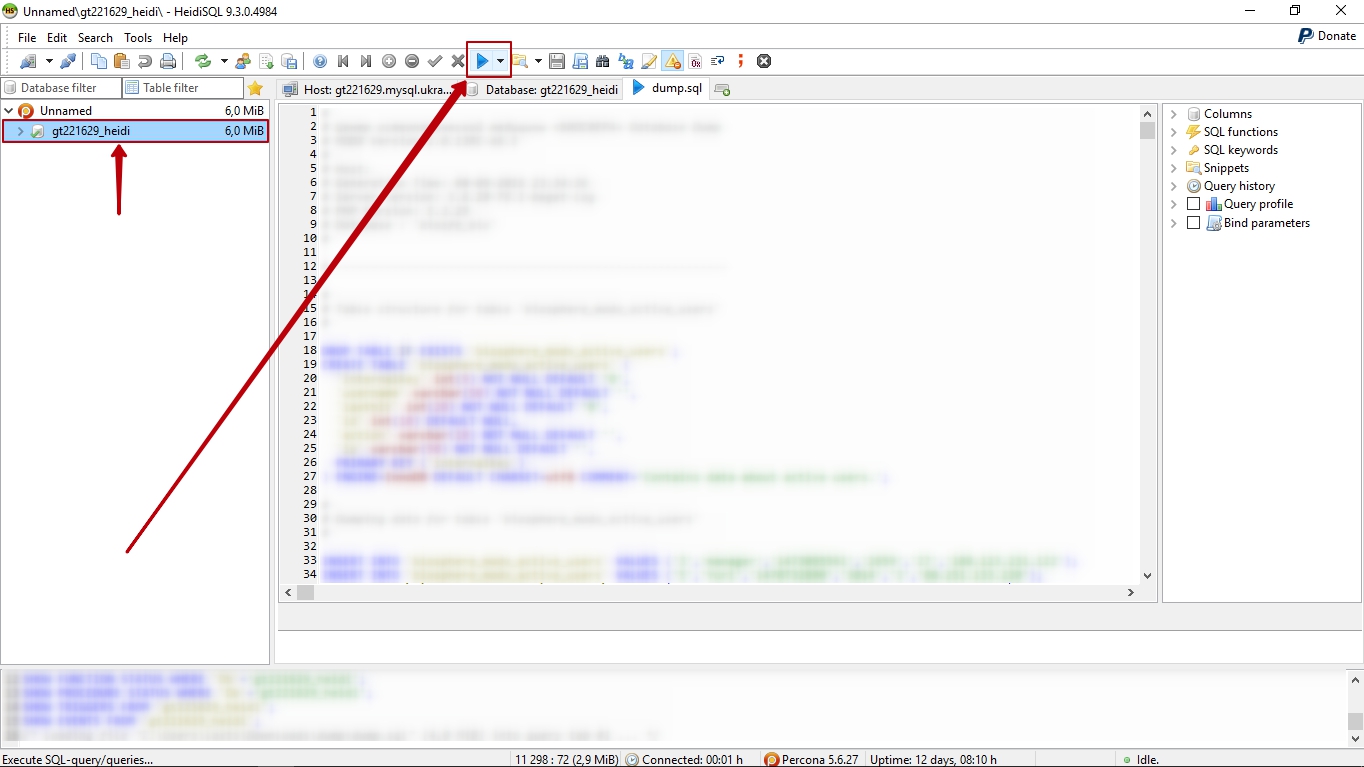This screenshot has height=767, width=1364.
Task: Click the gold star favorites icon
Action: tap(256, 88)
